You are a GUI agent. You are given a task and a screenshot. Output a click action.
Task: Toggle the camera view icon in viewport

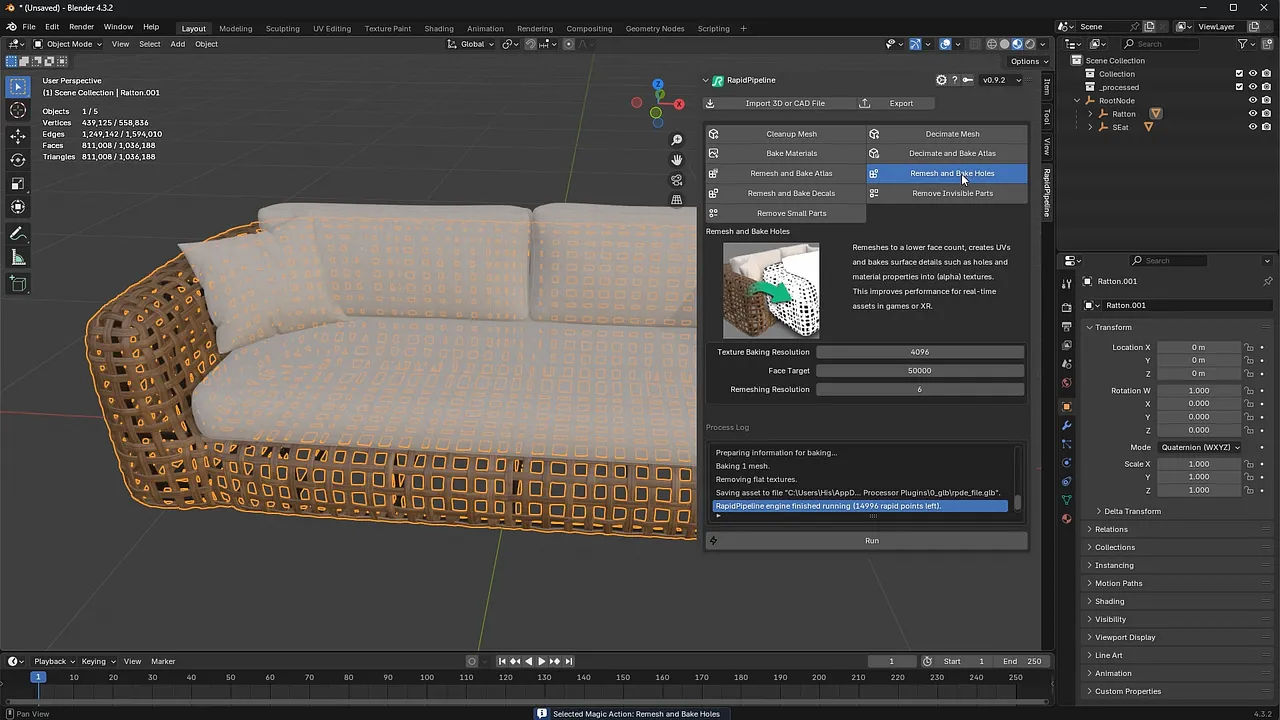(x=677, y=180)
